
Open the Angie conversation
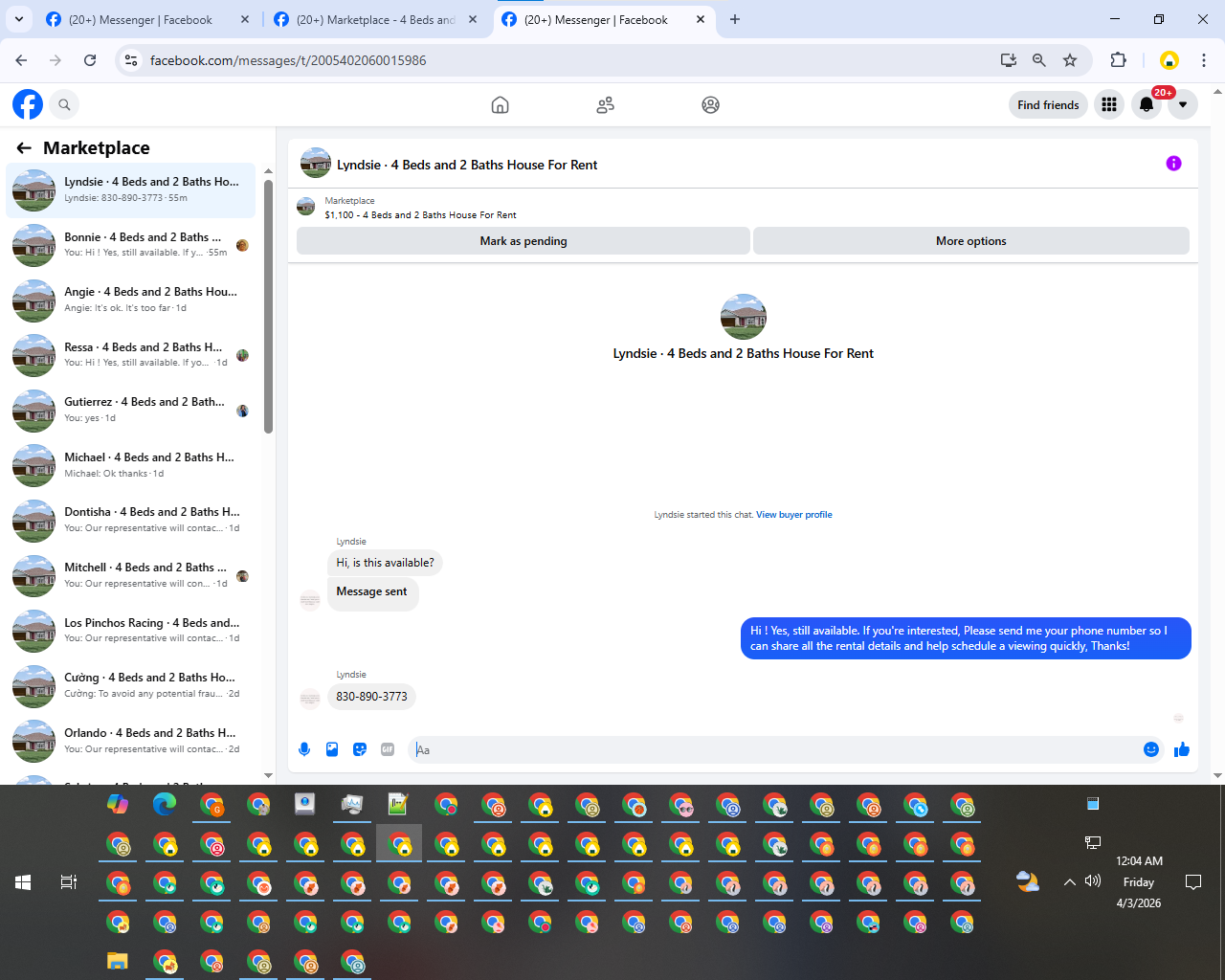131,301
